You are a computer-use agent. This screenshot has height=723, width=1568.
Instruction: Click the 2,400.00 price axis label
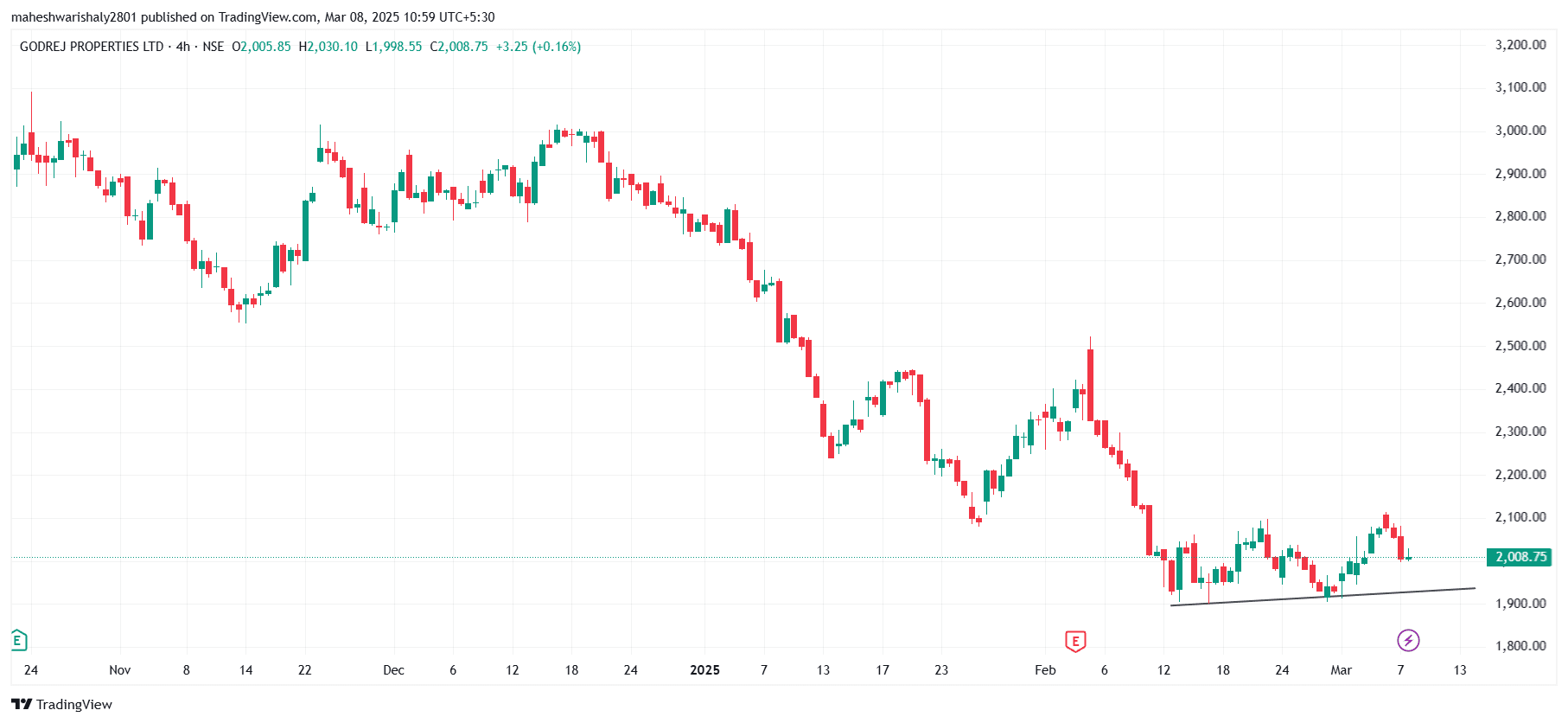[1520, 388]
